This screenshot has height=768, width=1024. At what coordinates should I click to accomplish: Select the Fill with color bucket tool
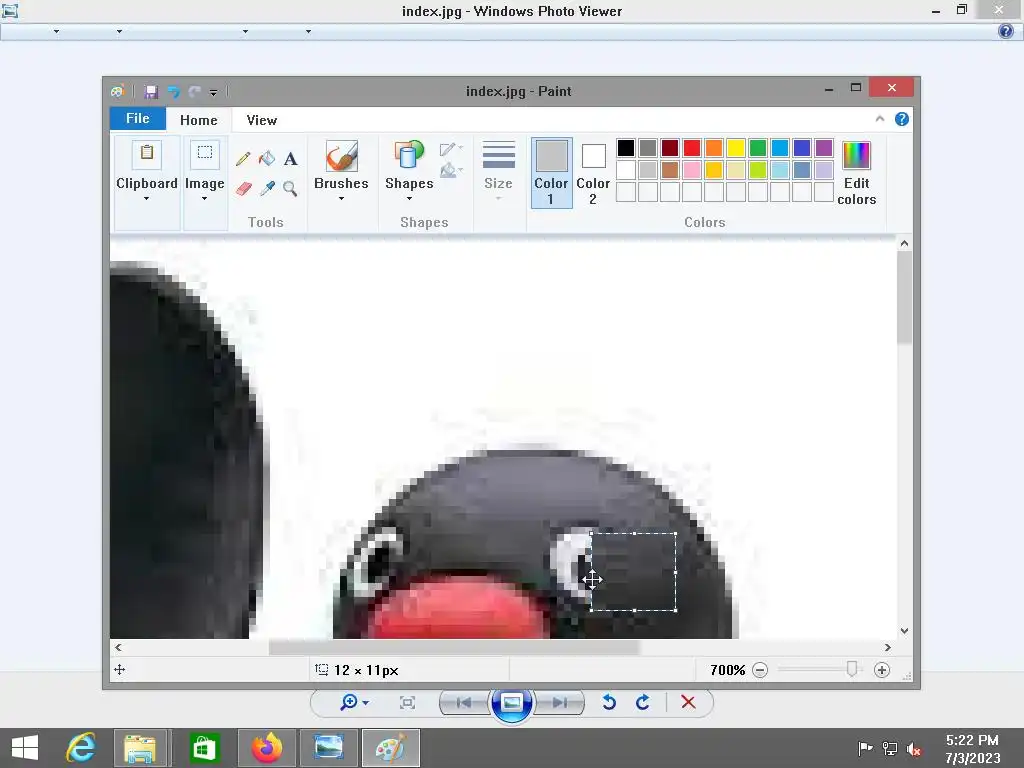(266, 159)
